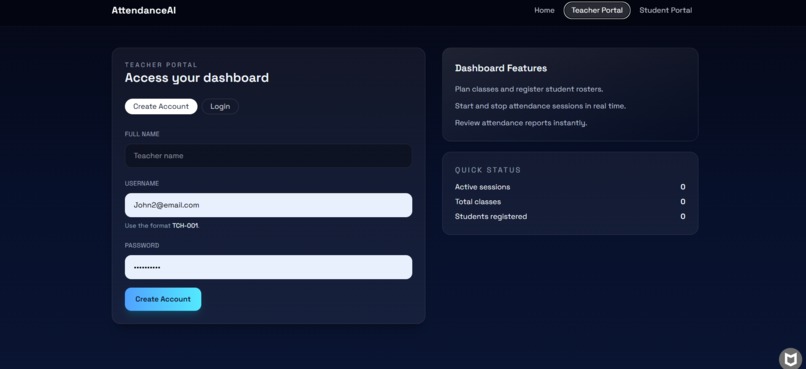Click the Active sessions count value
The height and width of the screenshot is (369, 806).
click(683, 187)
